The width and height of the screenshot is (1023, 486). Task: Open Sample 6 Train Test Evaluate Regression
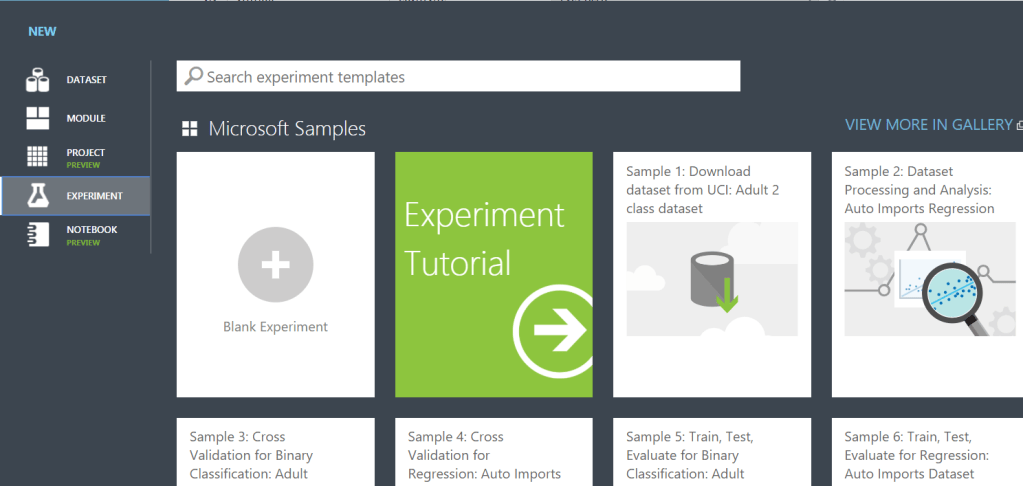927,452
